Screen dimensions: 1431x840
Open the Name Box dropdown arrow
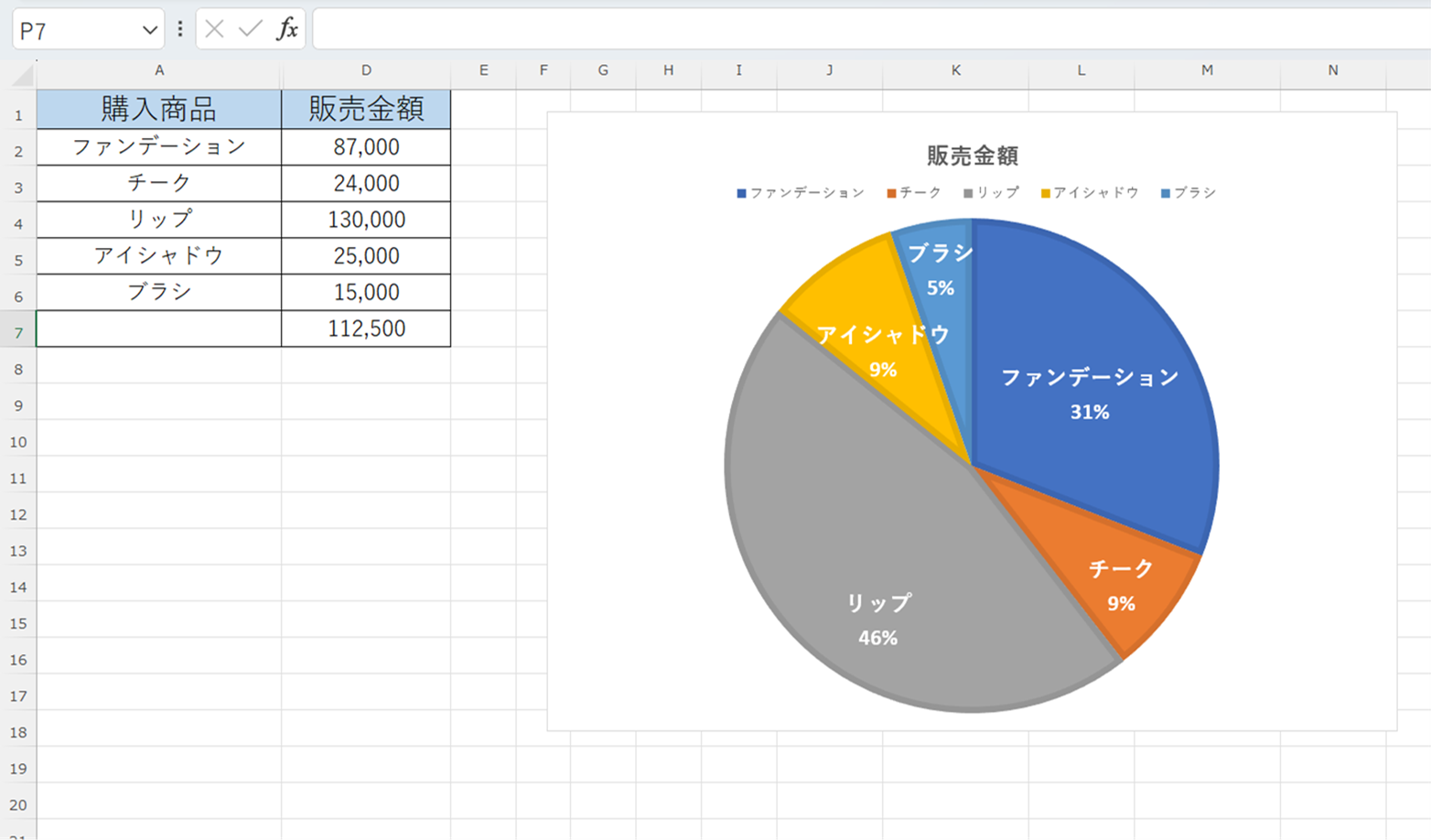click(149, 30)
